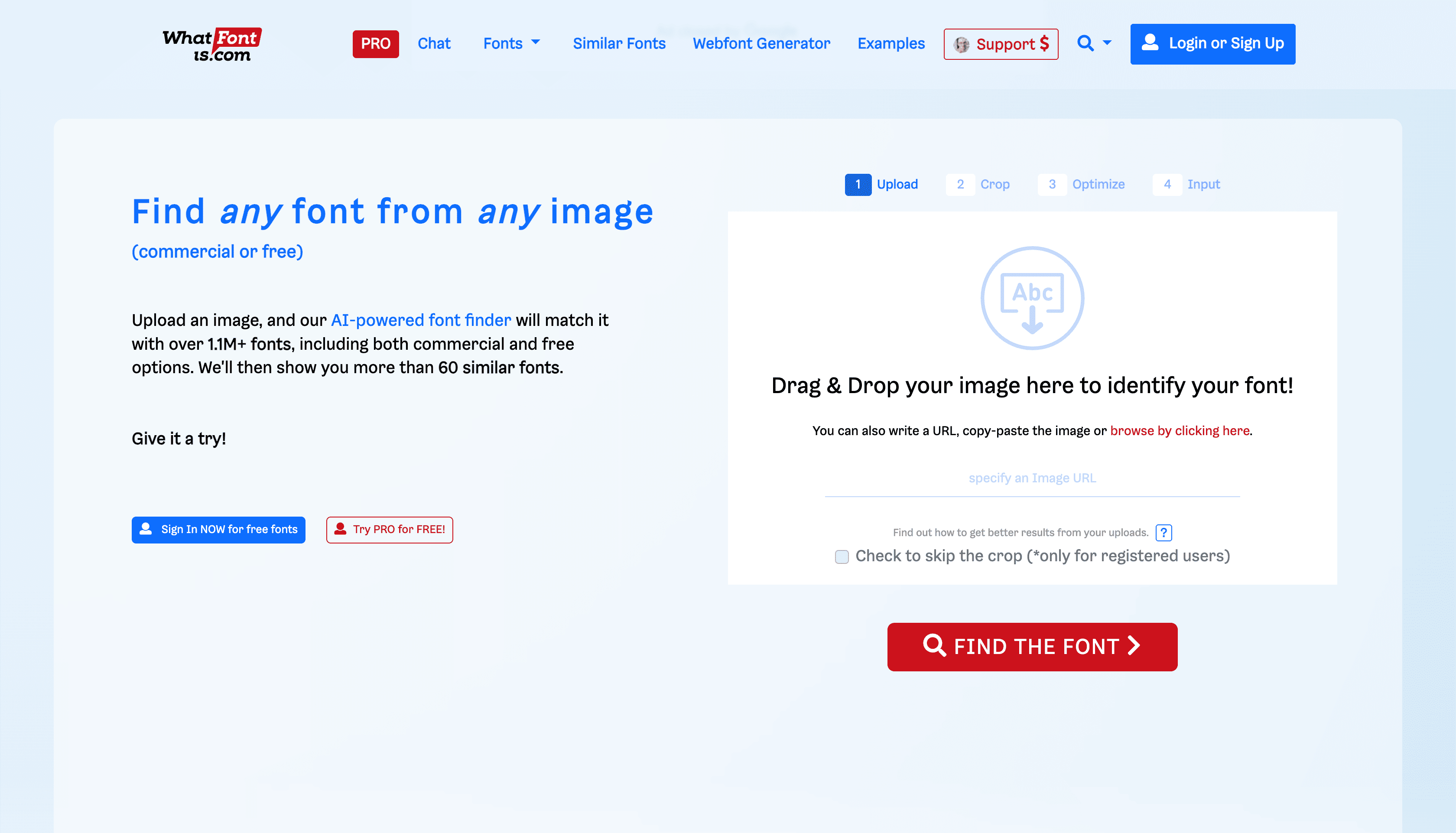The width and height of the screenshot is (1456, 833).
Task: Open the AI-powered font finder link
Action: coord(421,320)
